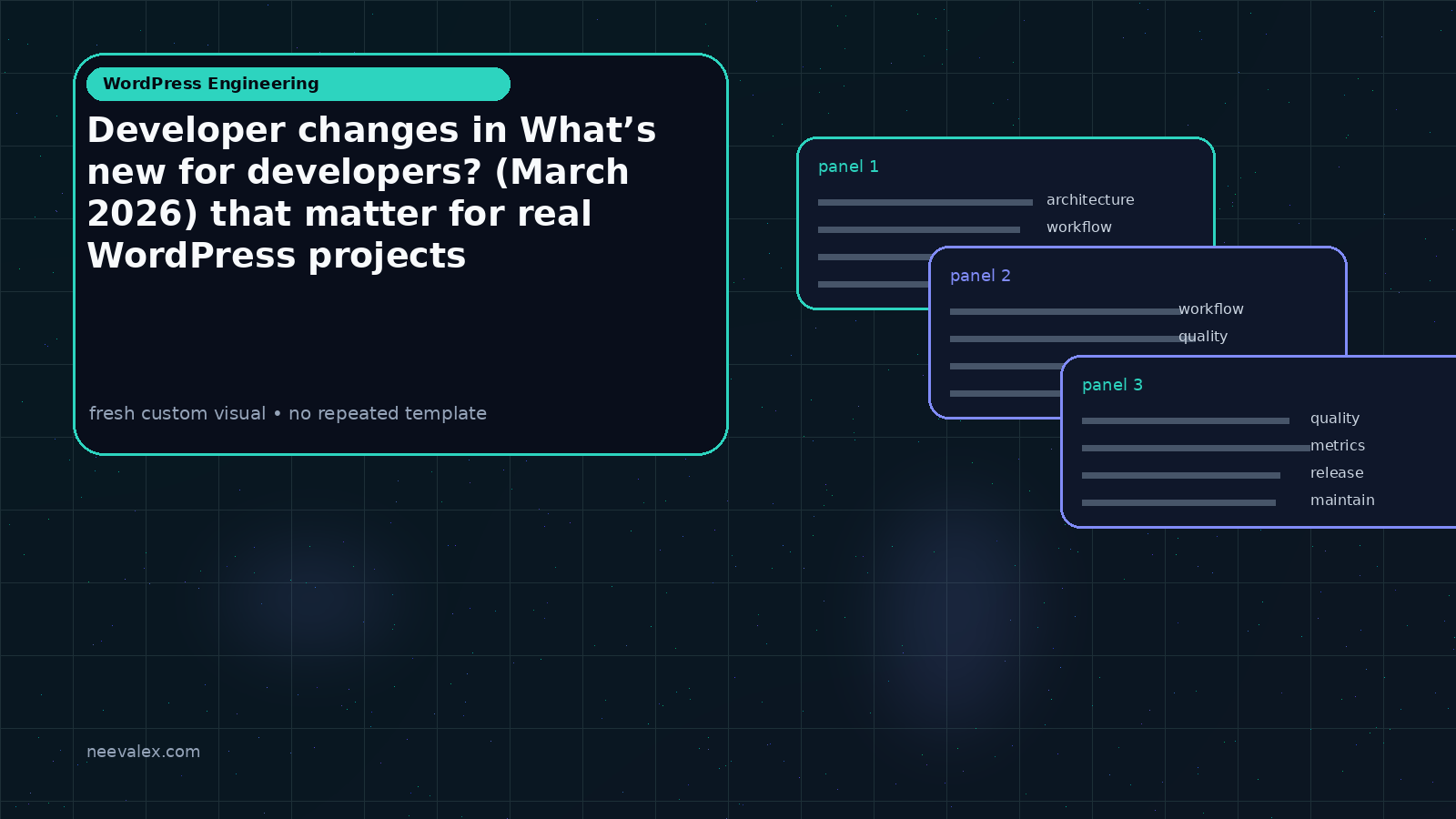Select "workflow" label in panel 2
The width and height of the screenshot is (1456, 819).
pyautogui.click(x=1211, y=309)
